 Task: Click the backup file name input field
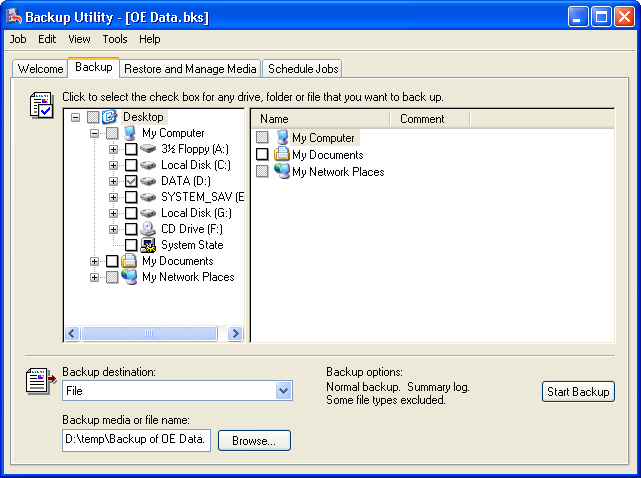click(136, 440)
